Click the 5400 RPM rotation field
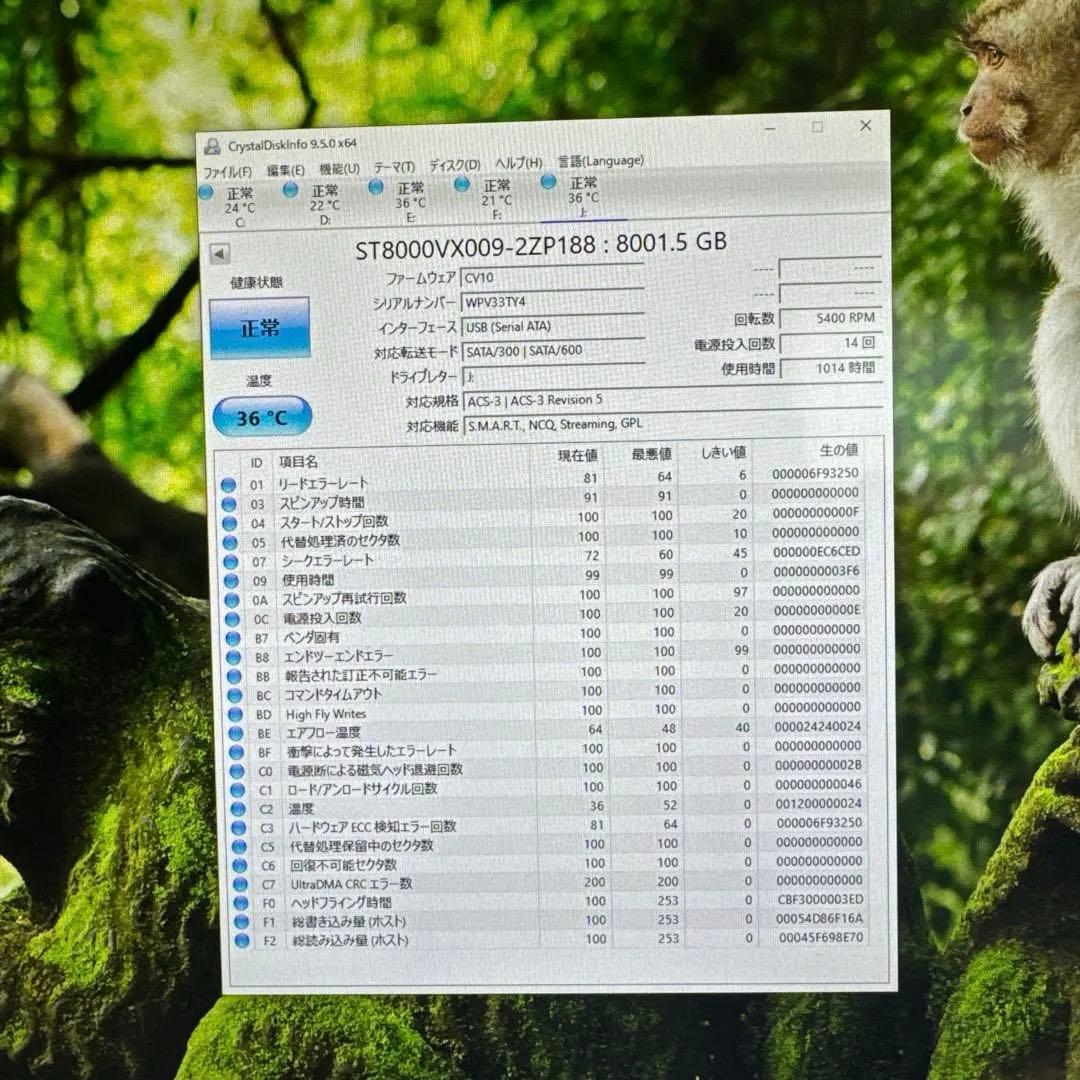1080x1080 pixels. 830,318
